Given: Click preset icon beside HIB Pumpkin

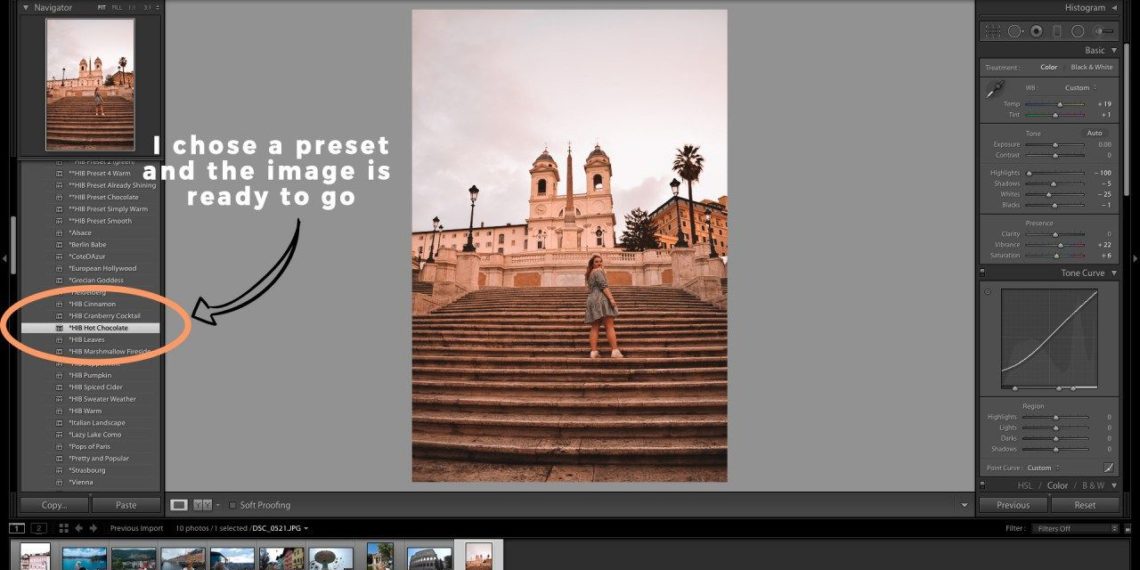Looking at the screenshot, I should point(60,375).
